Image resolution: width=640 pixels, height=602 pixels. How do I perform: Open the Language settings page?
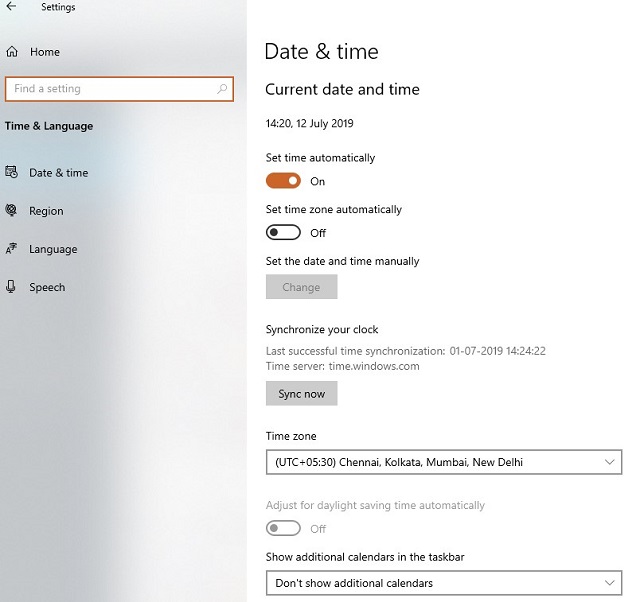pyautogui.click(x=53, y=249)
